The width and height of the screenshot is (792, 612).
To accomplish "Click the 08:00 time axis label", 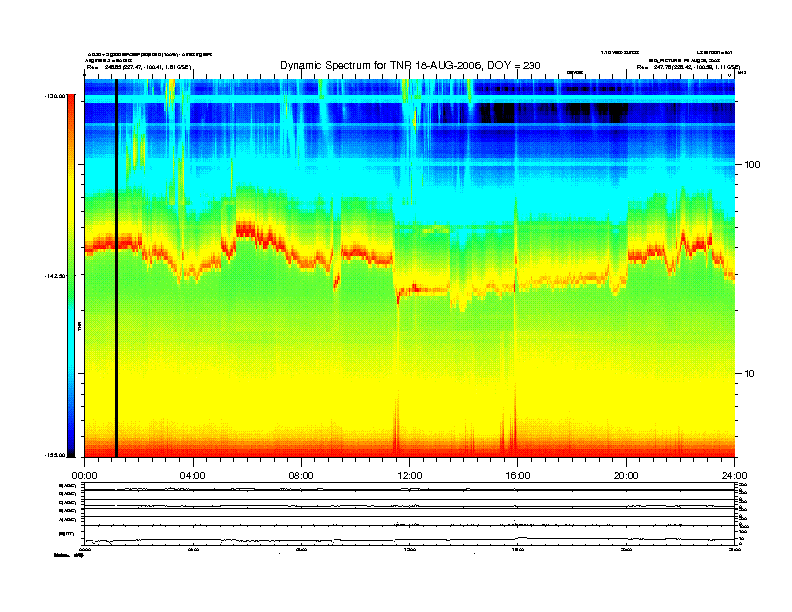I will (301, 476).
